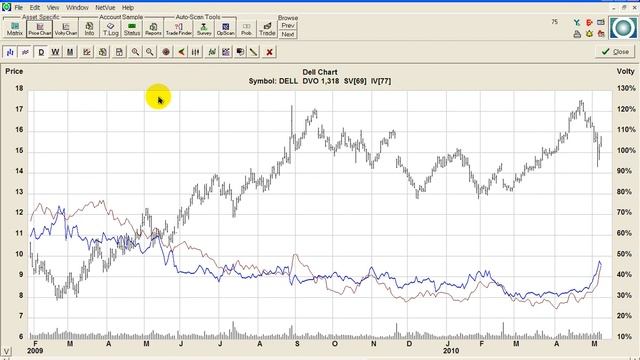Click the orange left arrow icon
The width and height of the screenshot is (640, 360).
pos(181,52)
